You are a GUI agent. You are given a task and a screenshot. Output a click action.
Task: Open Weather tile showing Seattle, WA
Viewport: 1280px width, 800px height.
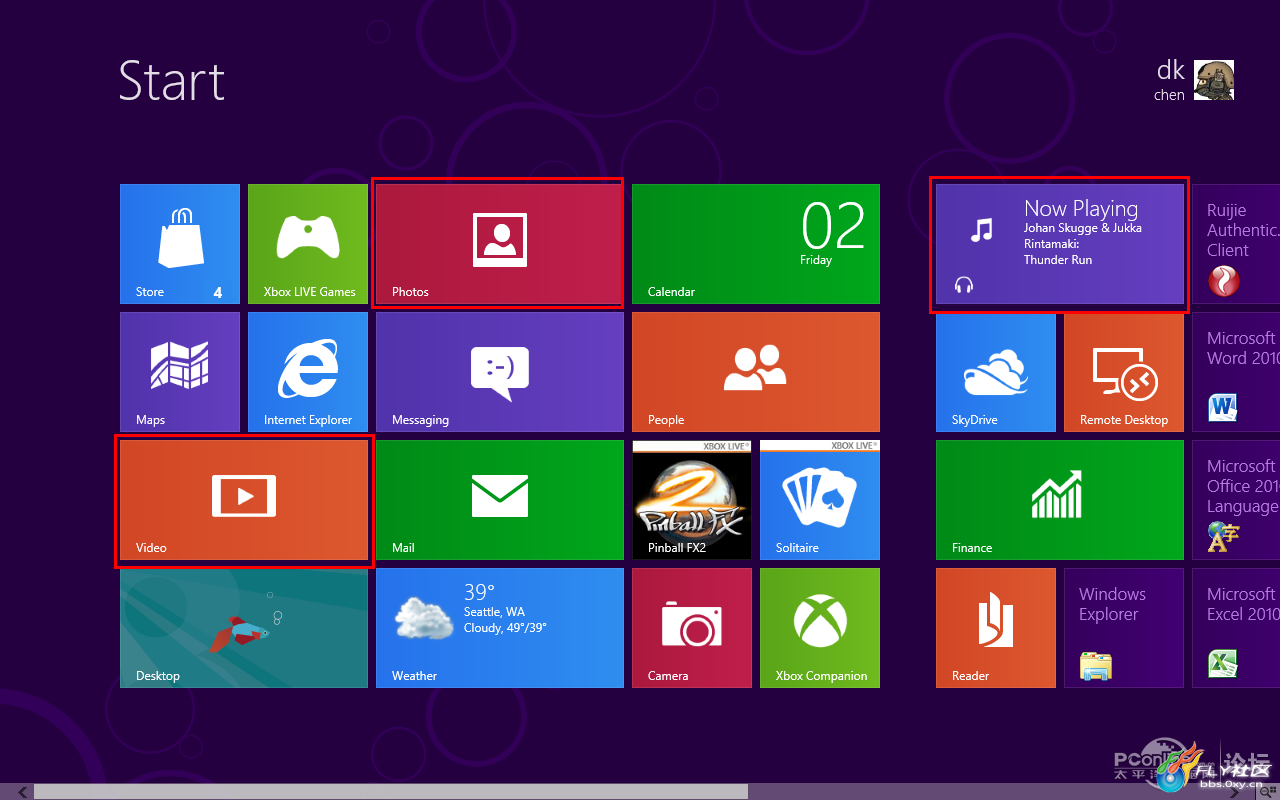tap(500, 628)
